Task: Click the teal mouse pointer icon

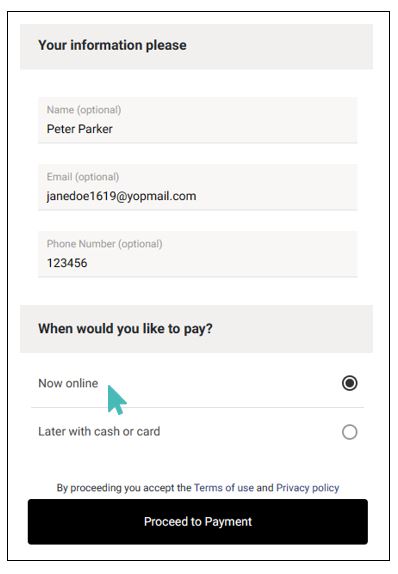Action: coord(116,400)
